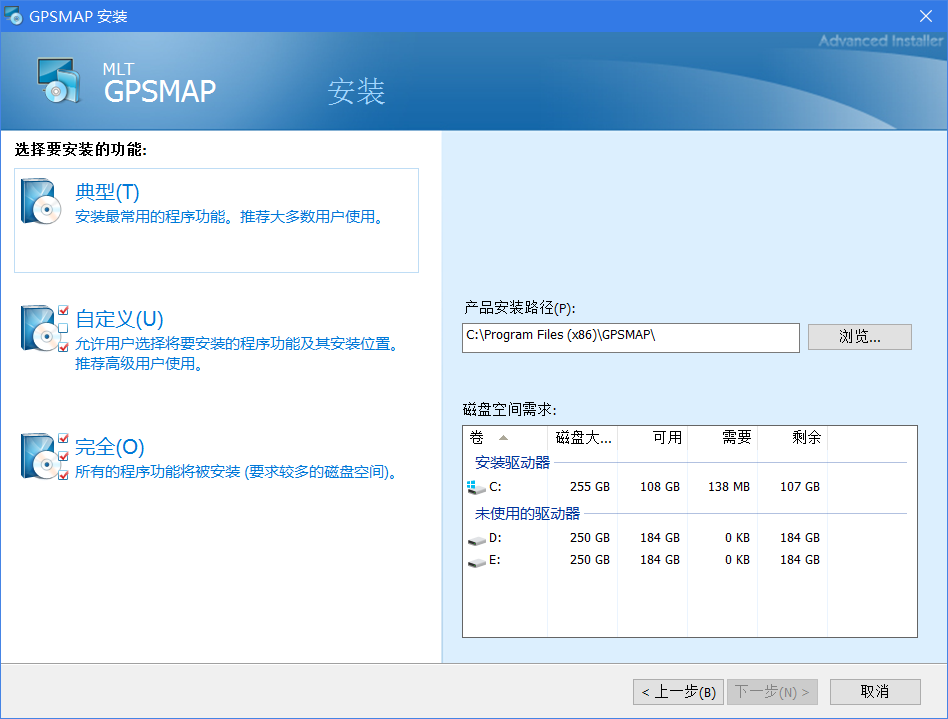Image resolution: width=948 pixels, height=719 pixels.
Task: Collapse the 未使用的驱动器 group header
Action: [527, 514]
